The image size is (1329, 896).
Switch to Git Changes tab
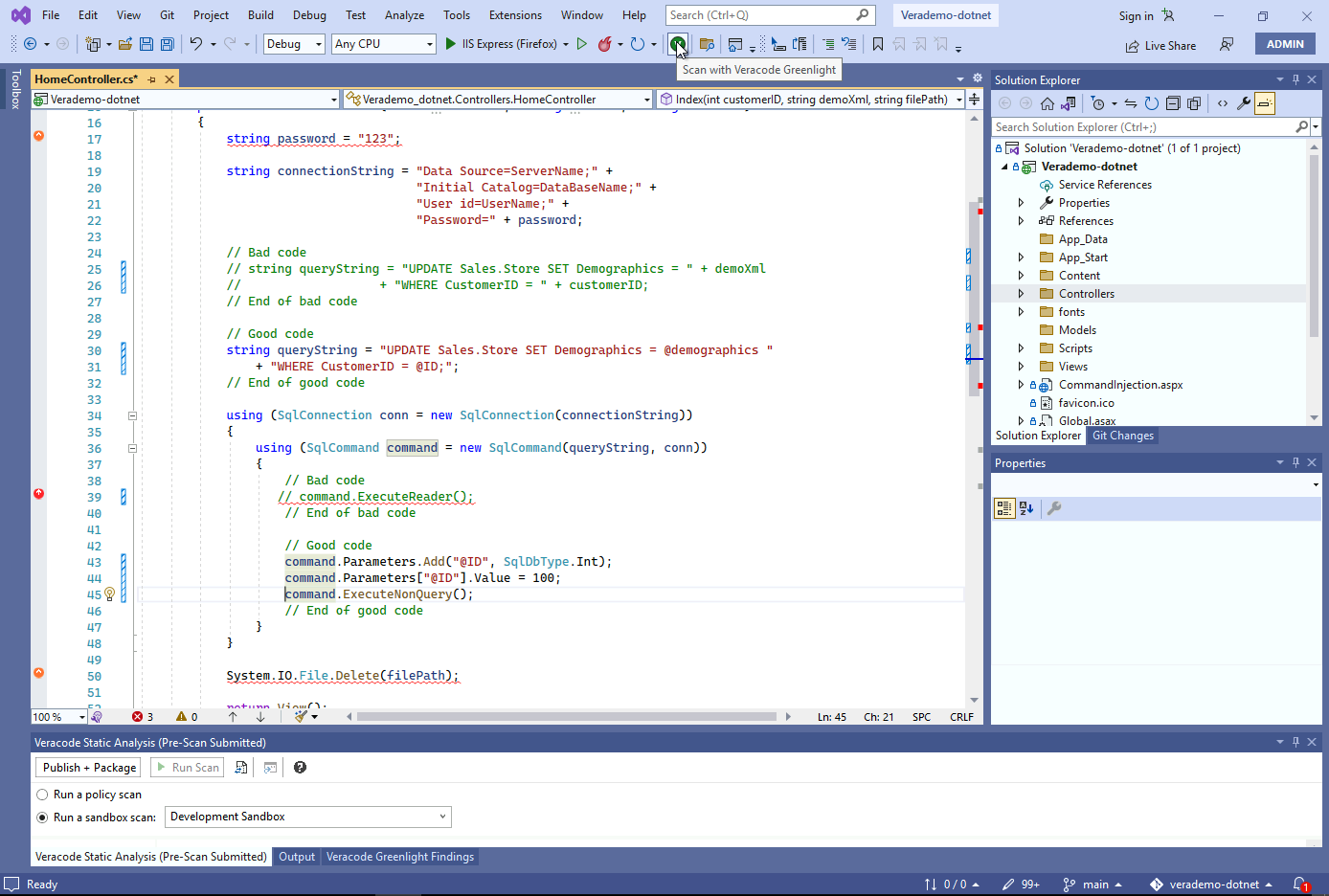click(1122, 436)
